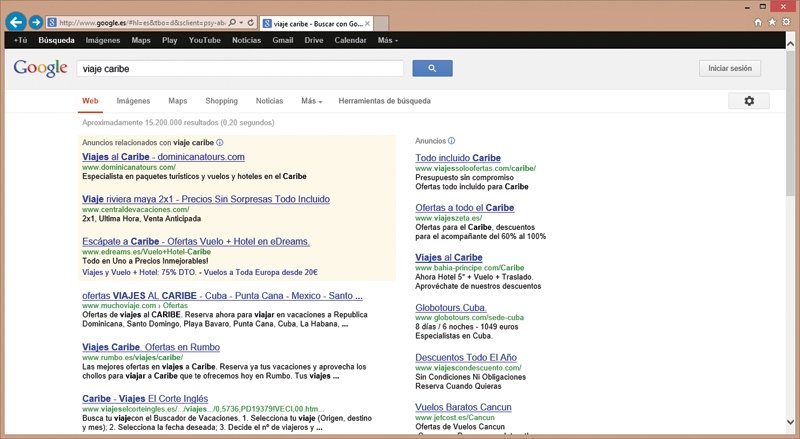
Task: Open Maps in the black Google bar
Action: (x=141, y=40)
